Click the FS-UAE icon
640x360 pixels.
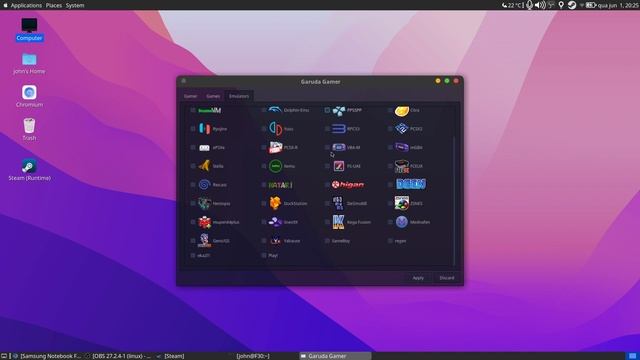338,166
